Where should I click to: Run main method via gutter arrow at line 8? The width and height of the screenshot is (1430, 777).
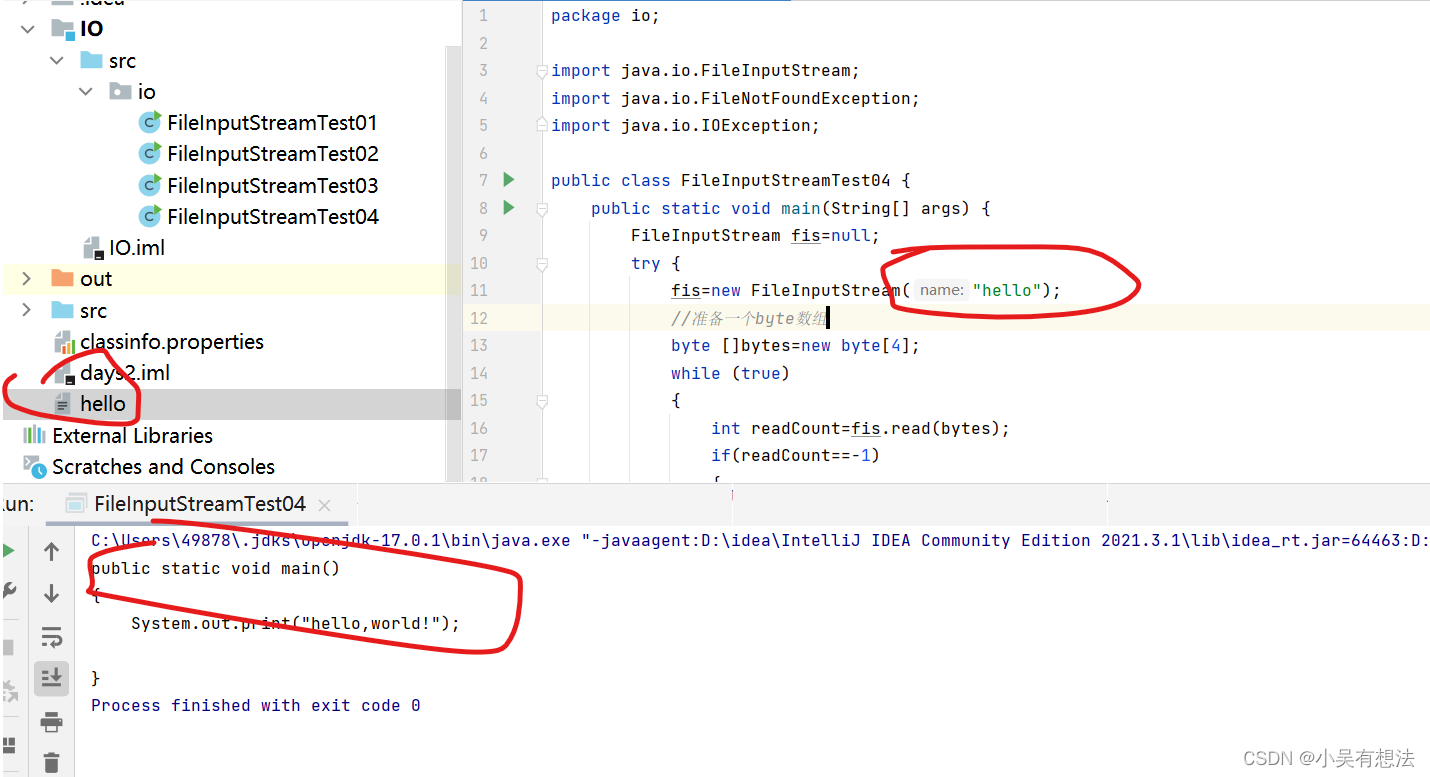click(x=508, y=208)
